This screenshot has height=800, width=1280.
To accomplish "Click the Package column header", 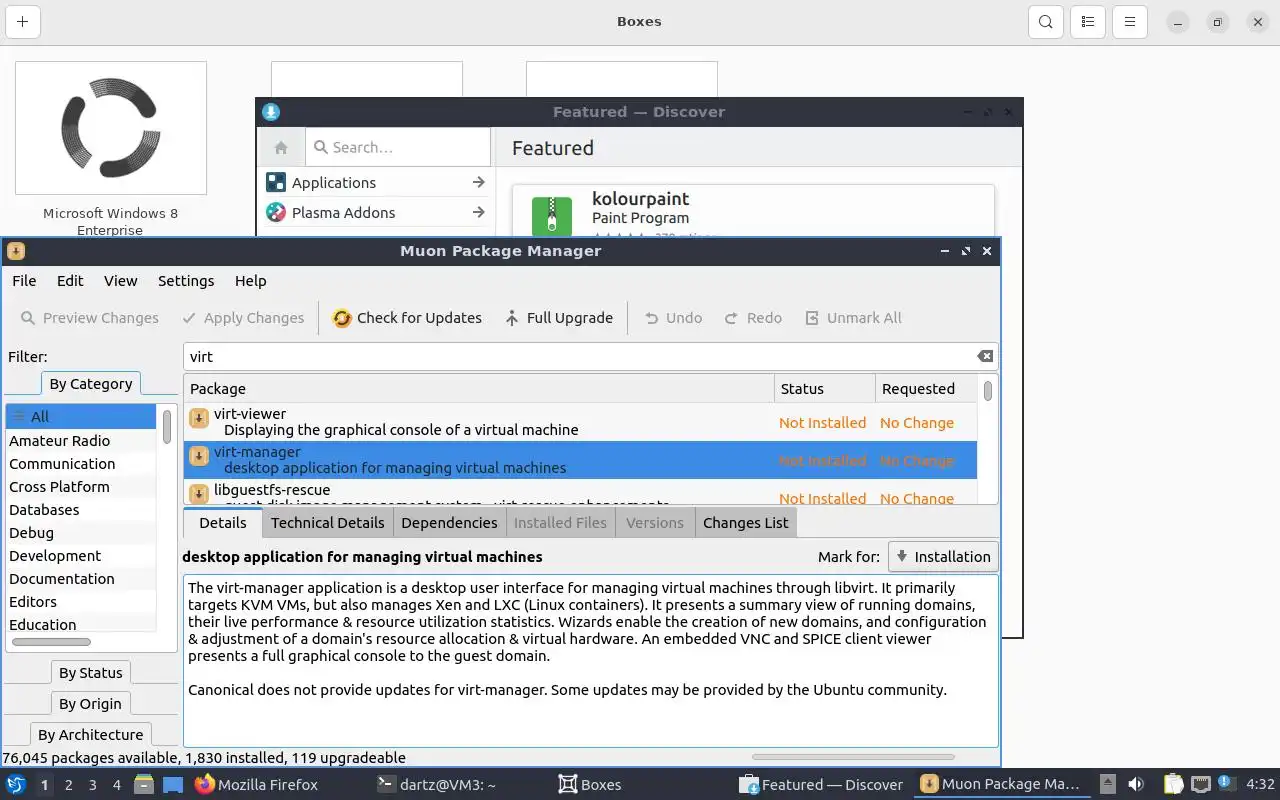I will 479,389.
